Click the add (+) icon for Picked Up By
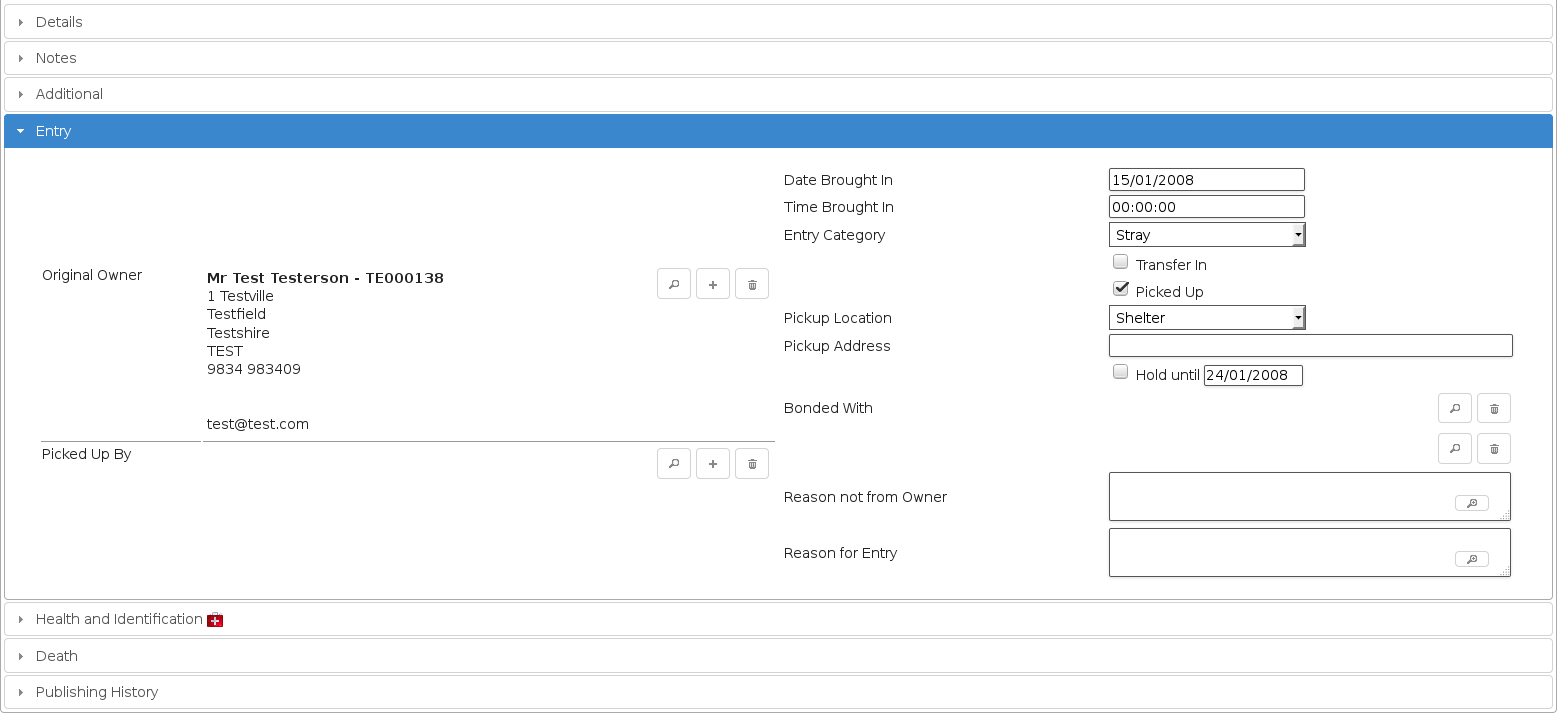The image size is (1563, 715). click(x=713, y=464)
